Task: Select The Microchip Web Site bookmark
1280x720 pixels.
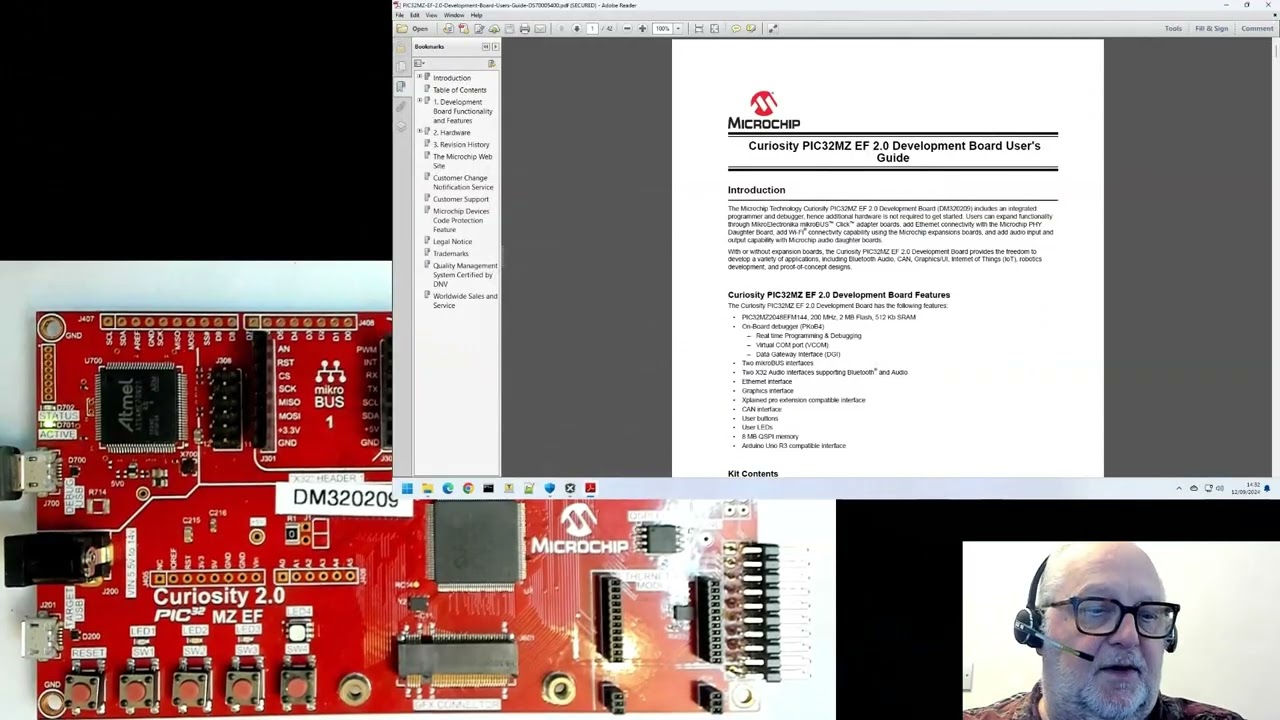Action: (462, 161)
